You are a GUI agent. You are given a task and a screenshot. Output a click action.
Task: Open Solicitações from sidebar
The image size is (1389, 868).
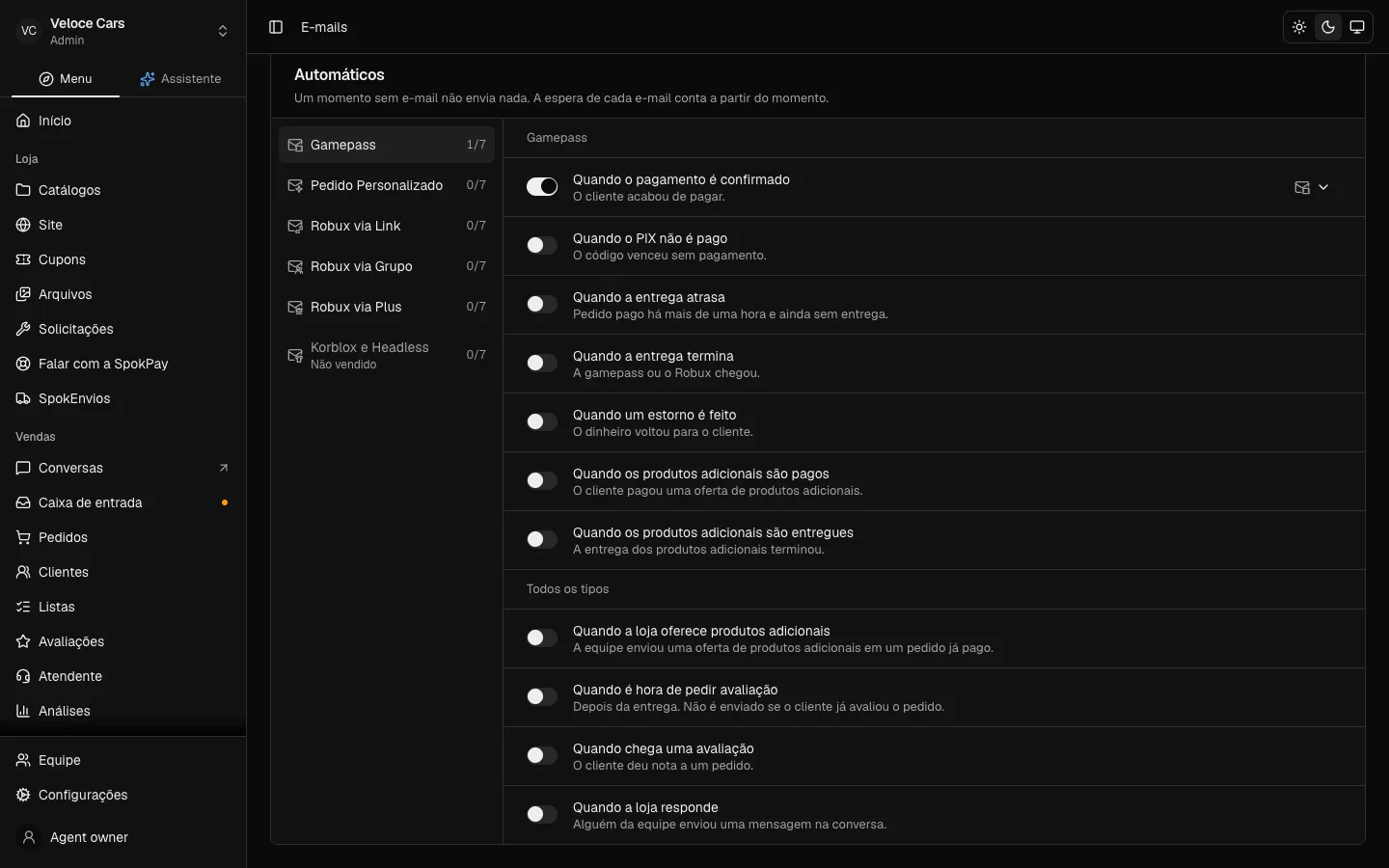123,329
